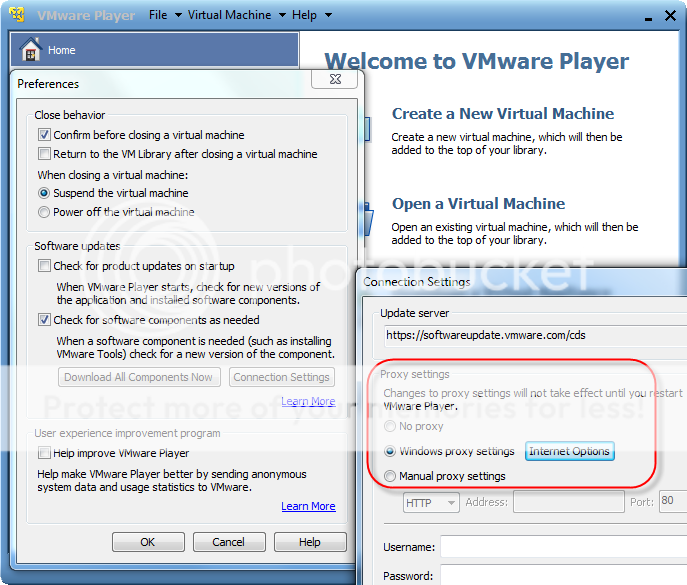Open Learn More link for user experience program
The width and height of the screenshot is (687, 585).
pyautogui.click(x=308, y=506)
